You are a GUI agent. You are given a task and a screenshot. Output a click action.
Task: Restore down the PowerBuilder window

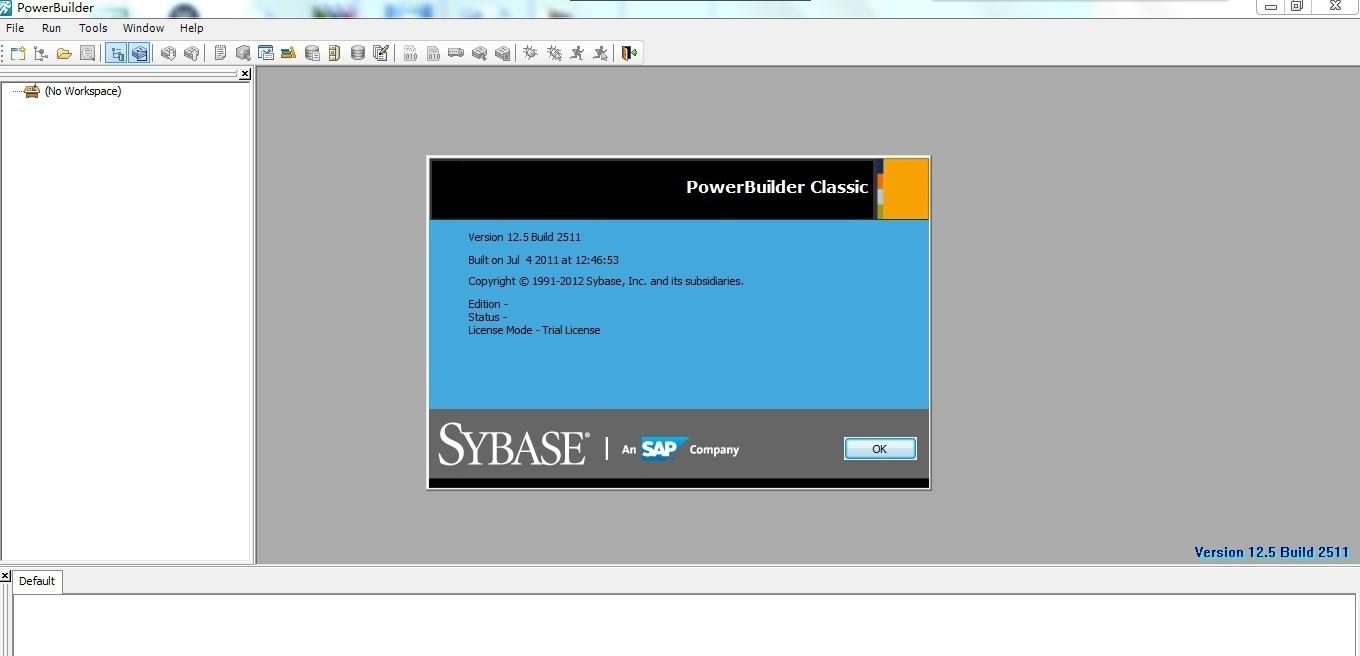[1297, 6]
